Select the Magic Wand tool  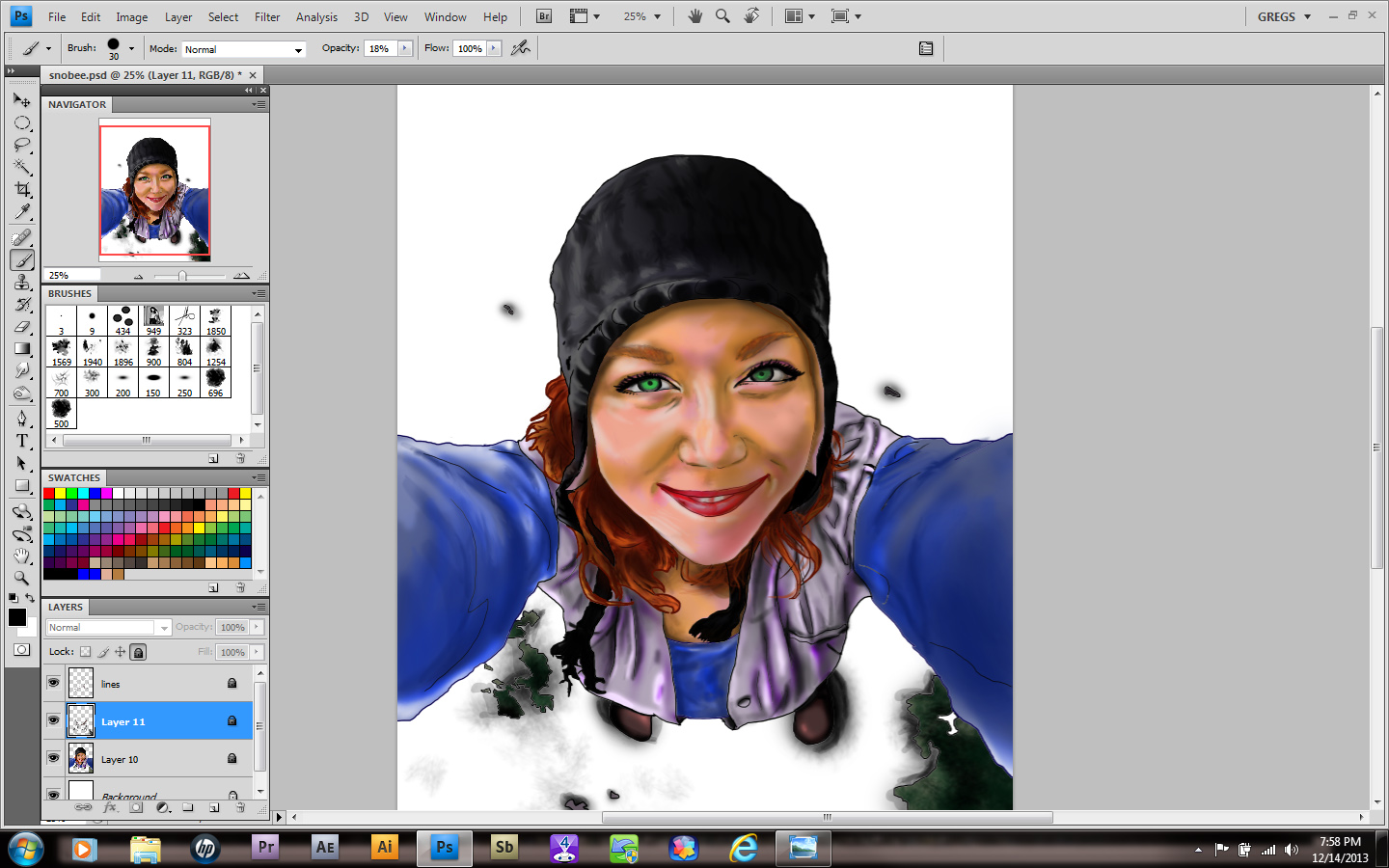pos(22,167)
